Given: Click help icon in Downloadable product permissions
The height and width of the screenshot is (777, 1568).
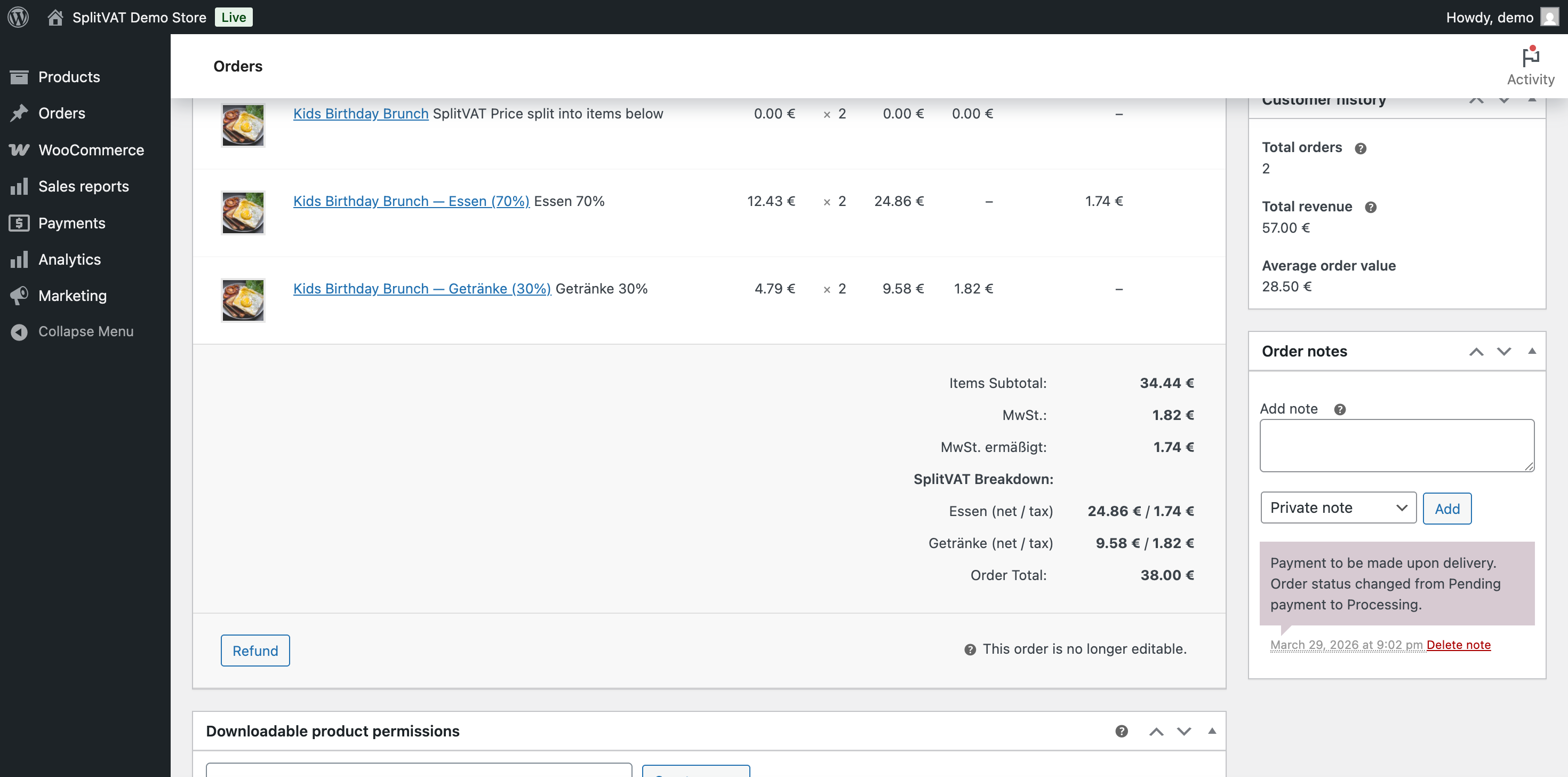Looking at the screenshot, I should (1121, 731).
